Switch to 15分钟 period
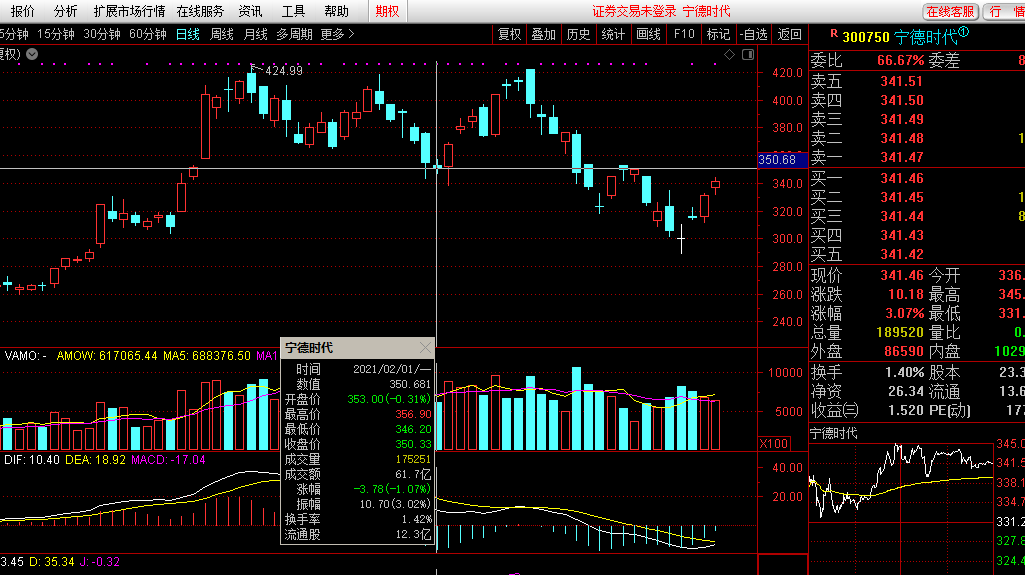Viewport: 1025px width, 575px height. [x=56, y=34]
